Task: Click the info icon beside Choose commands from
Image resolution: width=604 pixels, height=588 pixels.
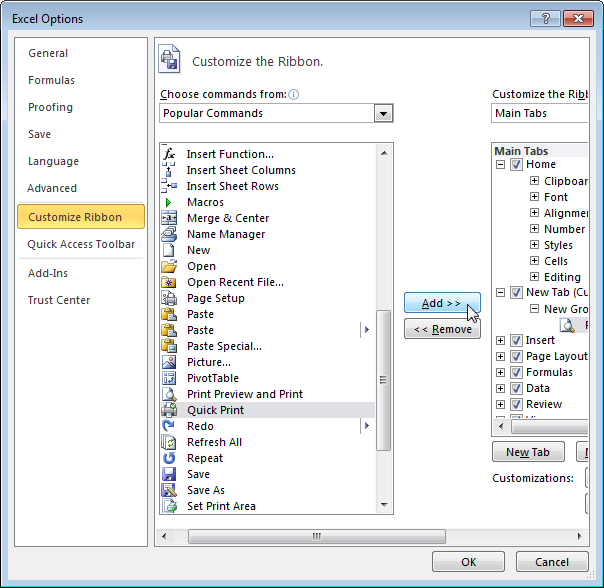Action: [x=294, y=94]
